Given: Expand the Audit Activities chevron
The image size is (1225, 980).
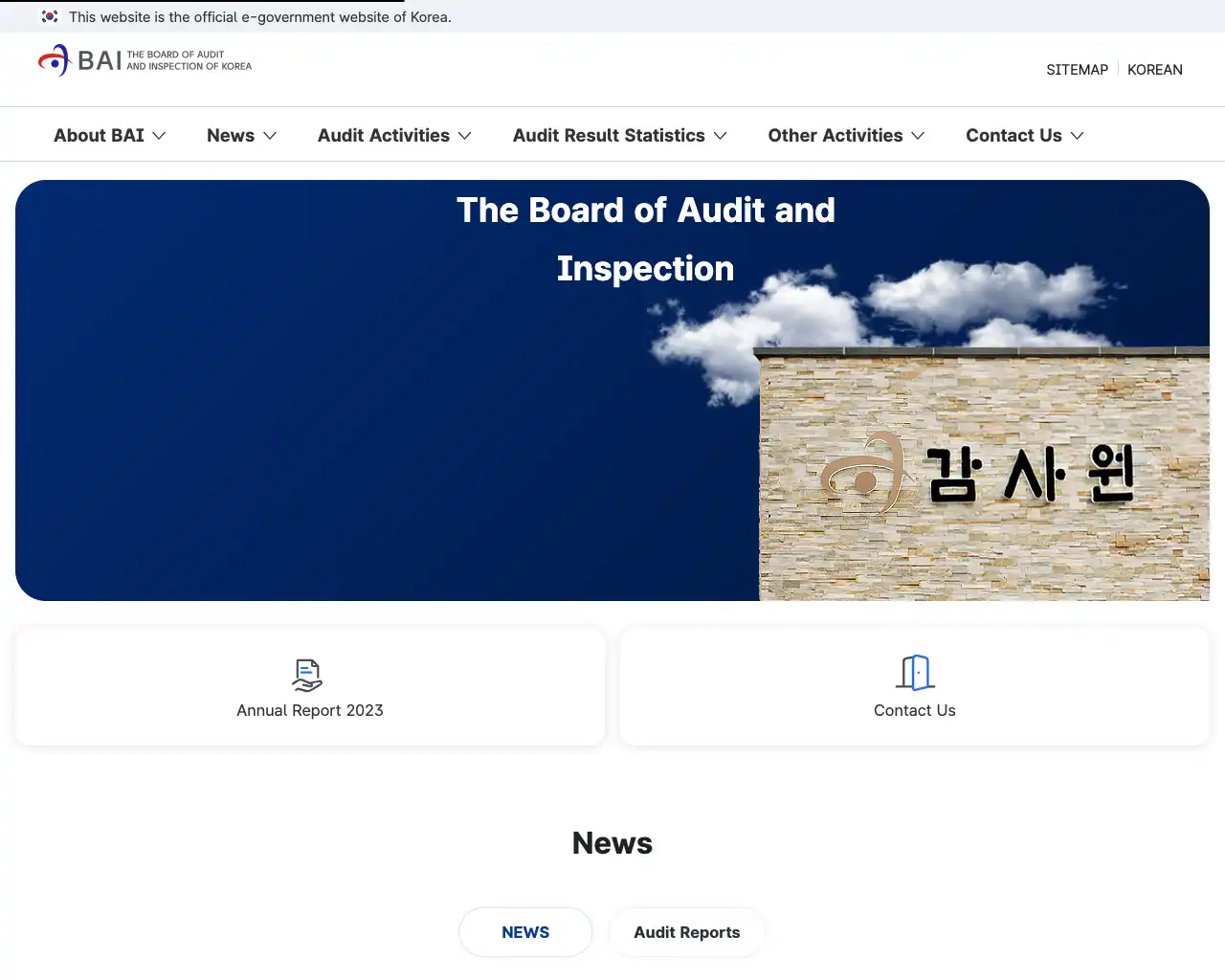Looking at the screenshot, I should click(x=465, y=136).
